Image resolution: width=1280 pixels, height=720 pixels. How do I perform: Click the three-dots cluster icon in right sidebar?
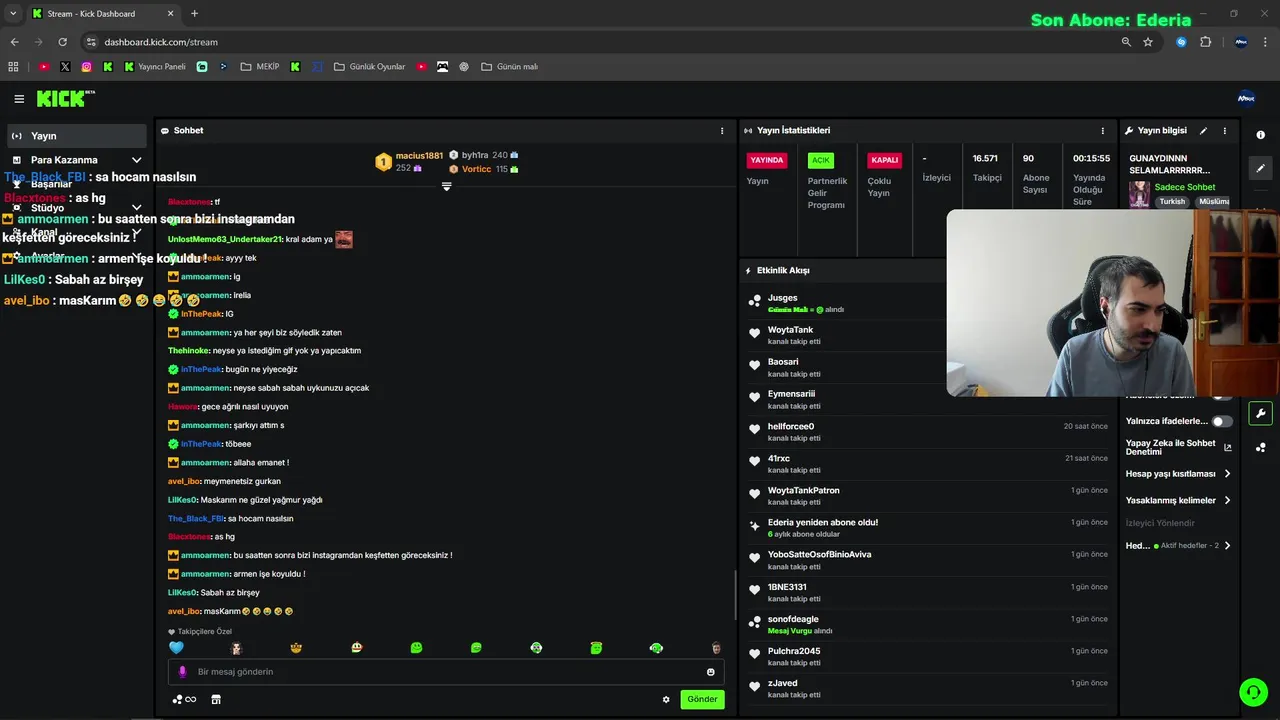(1261, 447)
